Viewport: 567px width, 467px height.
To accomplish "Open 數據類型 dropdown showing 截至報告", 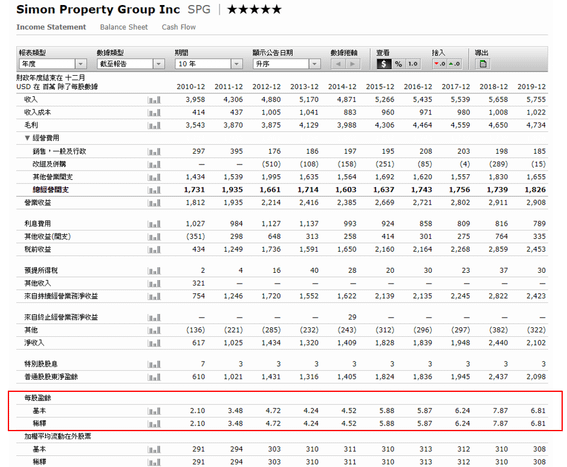I will pos(131,64).
